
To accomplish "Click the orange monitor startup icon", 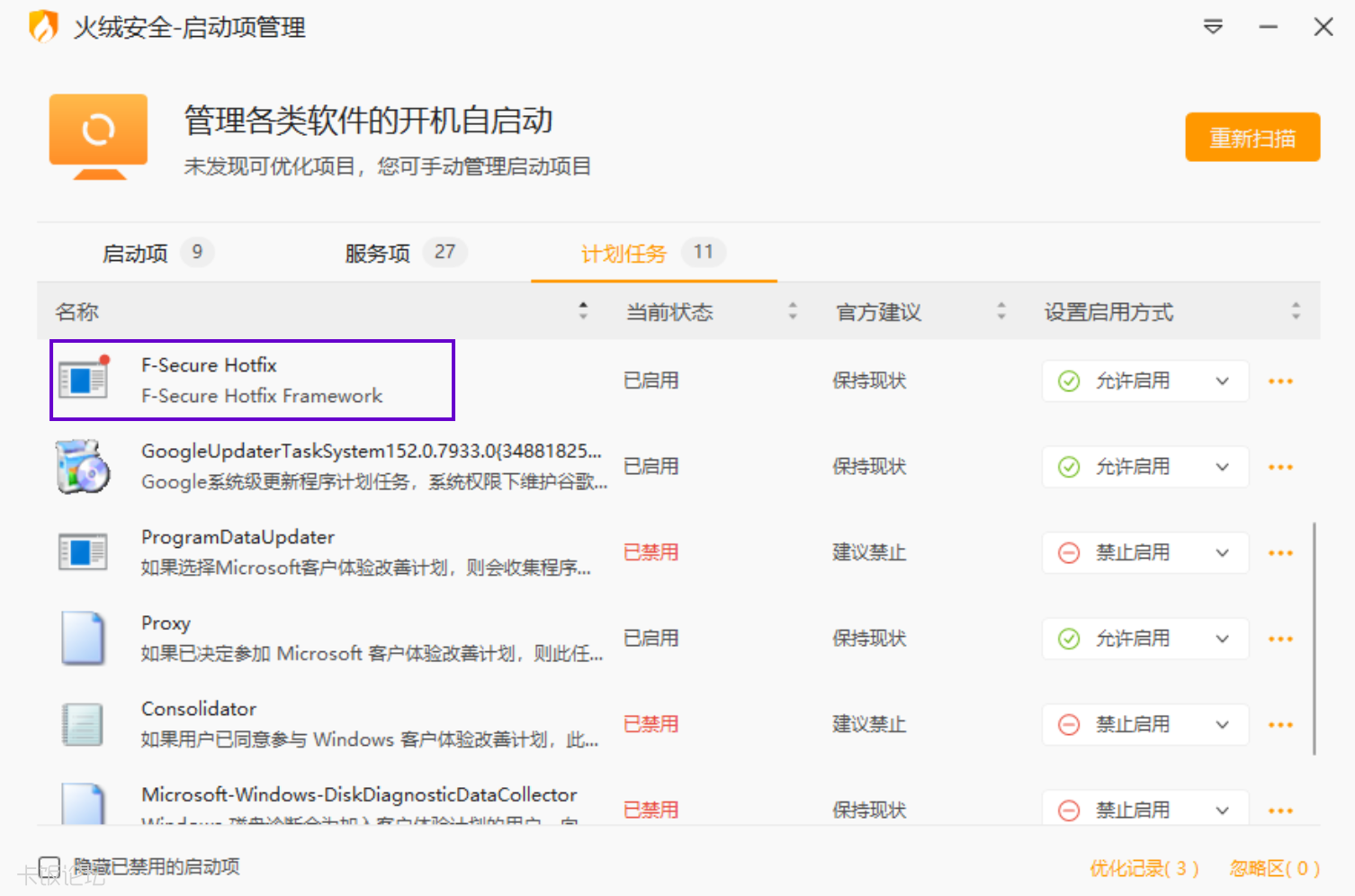I will click(98, 137).
